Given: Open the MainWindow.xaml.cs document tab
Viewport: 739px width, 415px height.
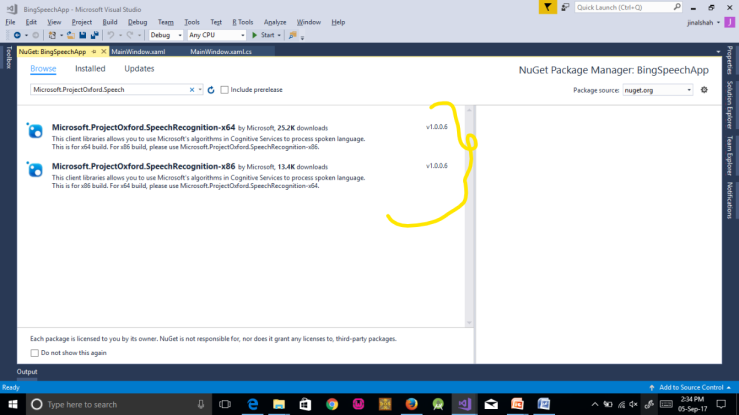Looking at the screenshot, I should [221, 50].
